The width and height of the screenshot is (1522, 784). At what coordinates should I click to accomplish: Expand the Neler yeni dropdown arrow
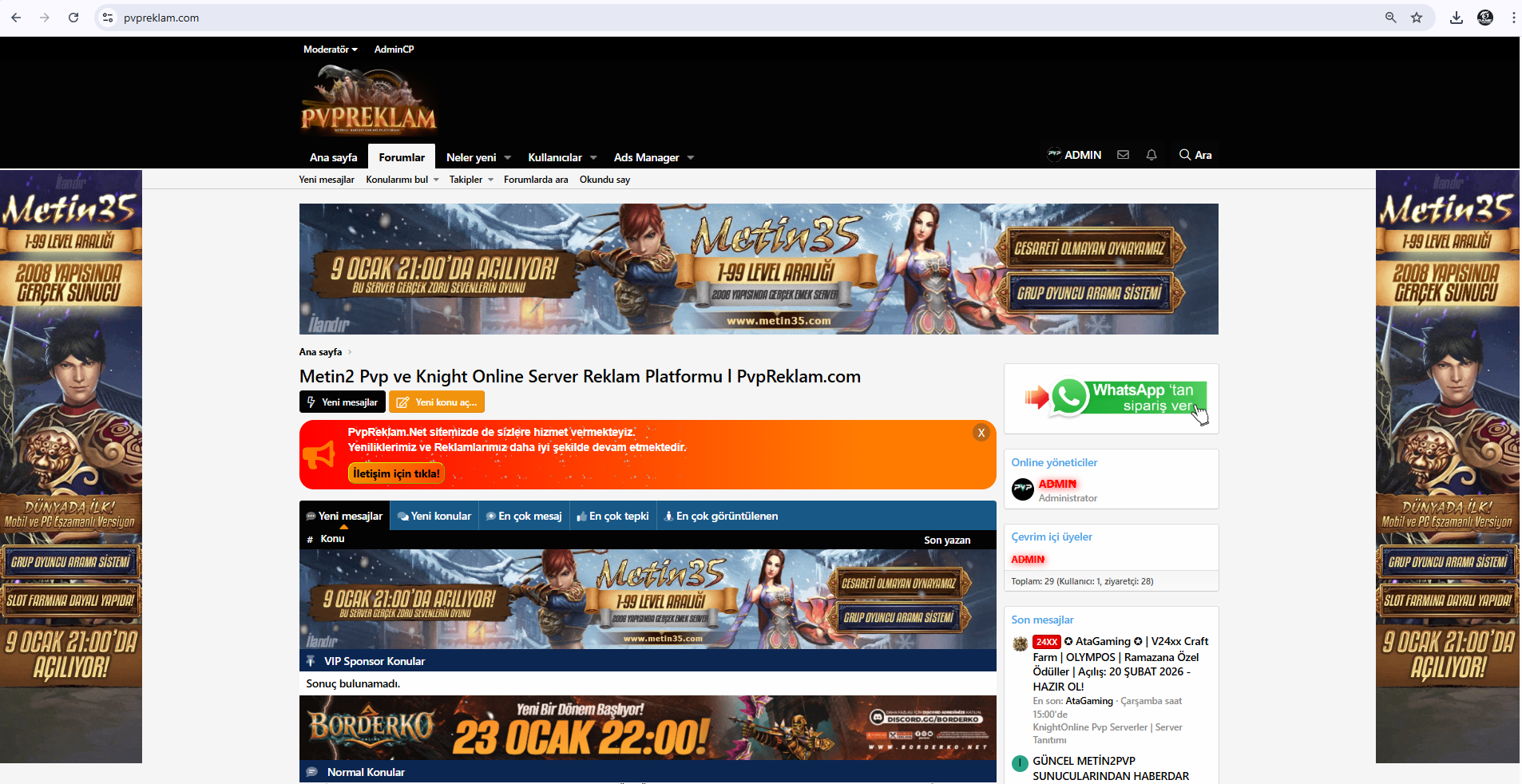point(508,158)
